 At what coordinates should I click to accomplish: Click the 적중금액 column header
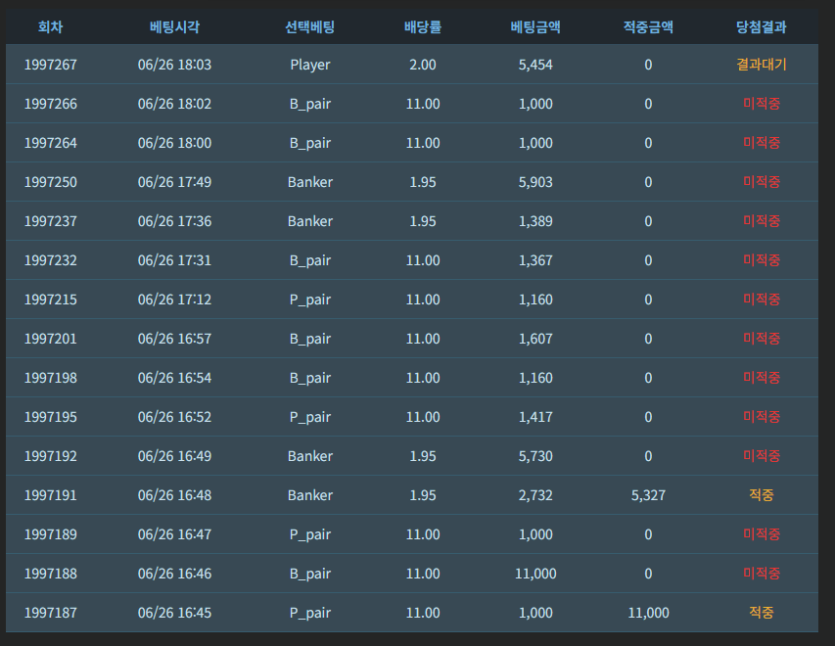pyautogui.click(x=648, y=27)
